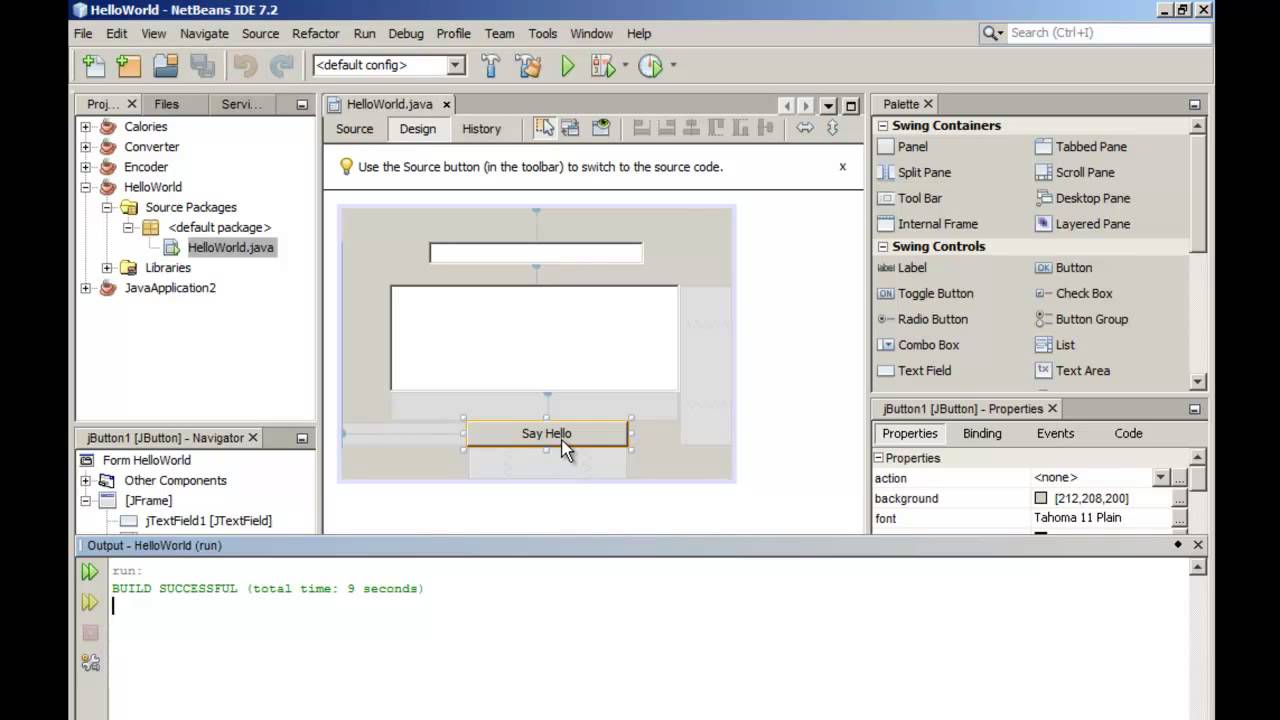Expand the JavaApplication2 project node
Image resolution: width=1280 pixels, height=720 pixels.
click(x=85, y=288)
